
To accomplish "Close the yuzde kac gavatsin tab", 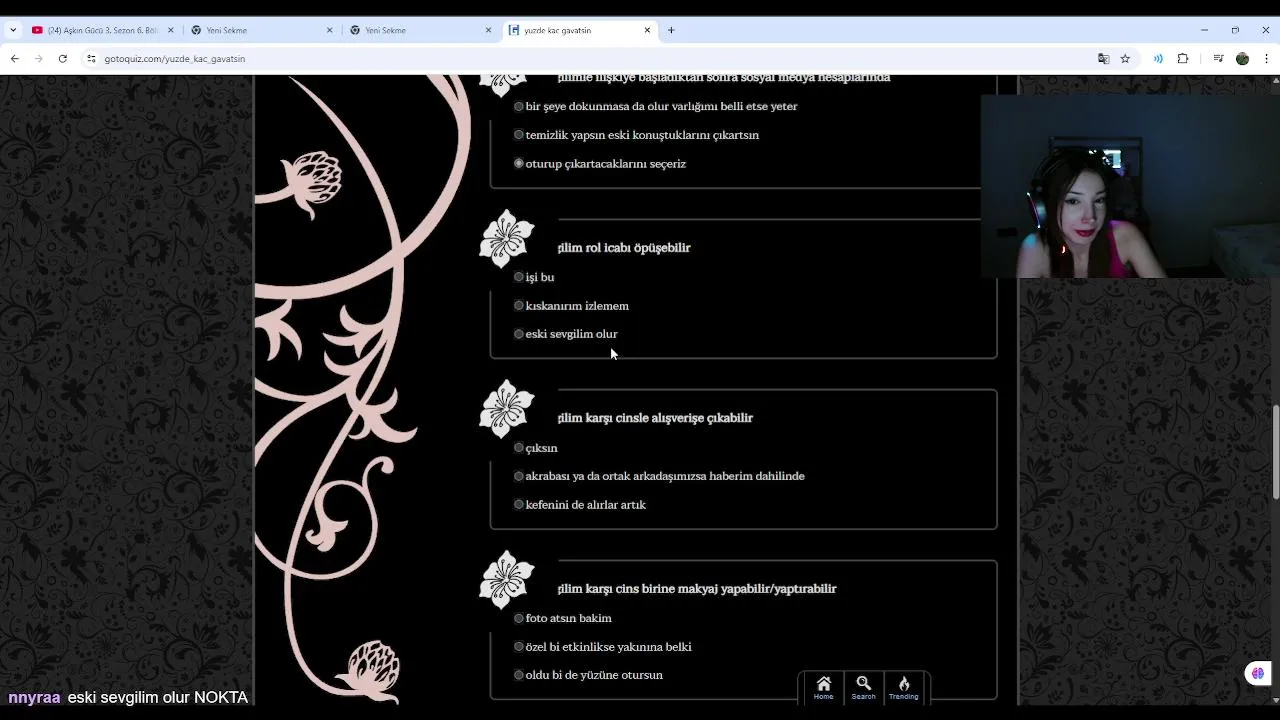I will coord(647,30).
